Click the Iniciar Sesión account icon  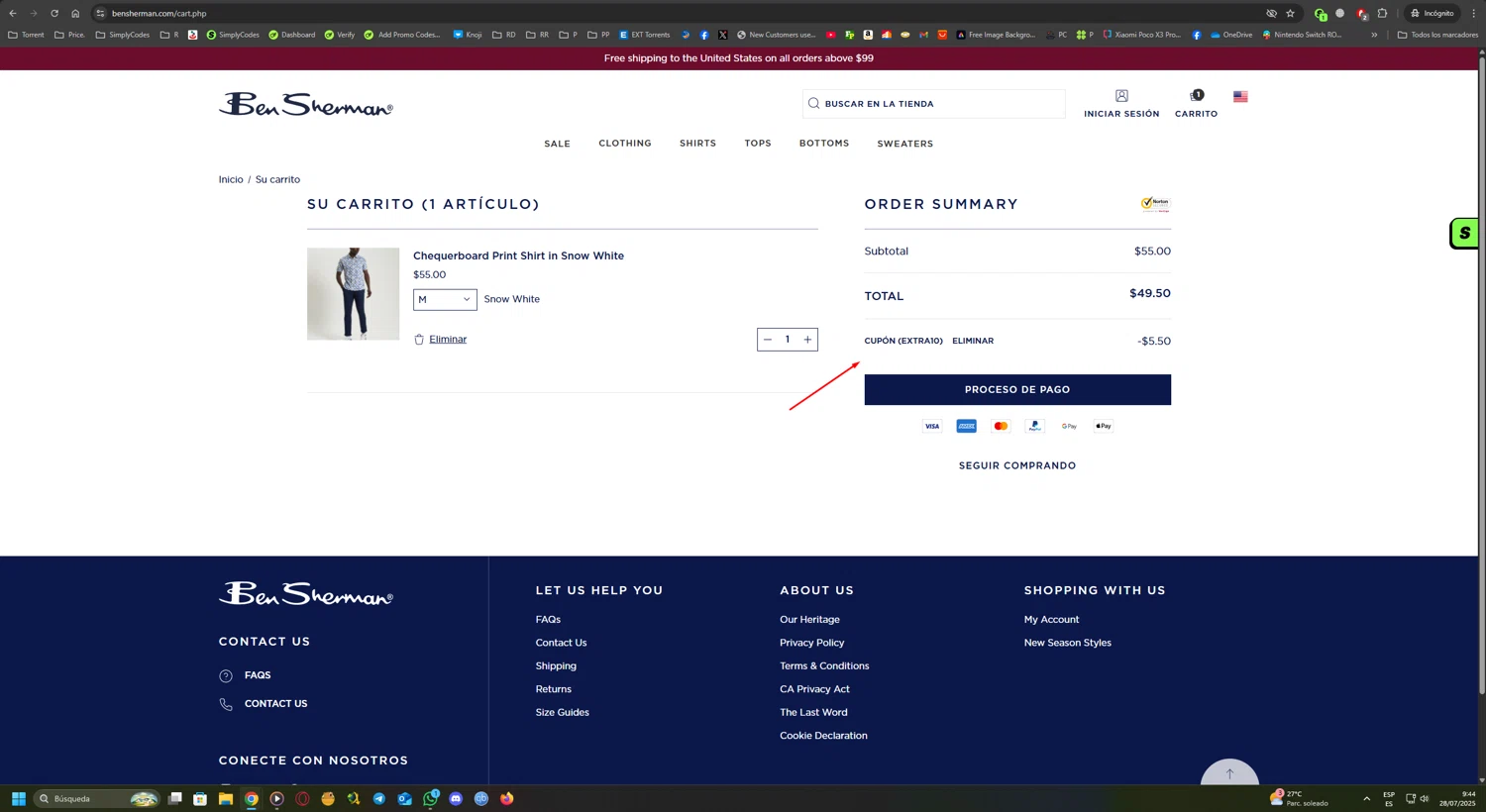[x=1121, y=96]
